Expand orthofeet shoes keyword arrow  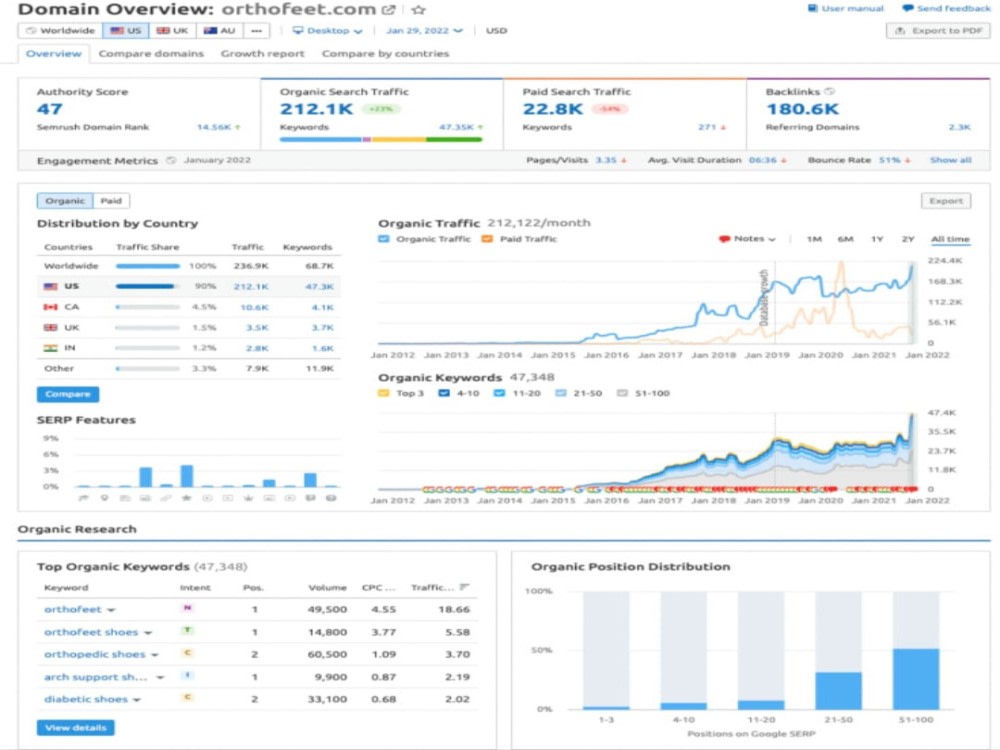(148, 633)
